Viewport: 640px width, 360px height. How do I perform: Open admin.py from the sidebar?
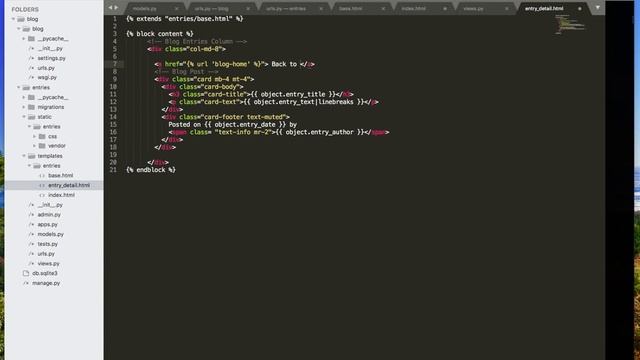click(x=49, y=215)
